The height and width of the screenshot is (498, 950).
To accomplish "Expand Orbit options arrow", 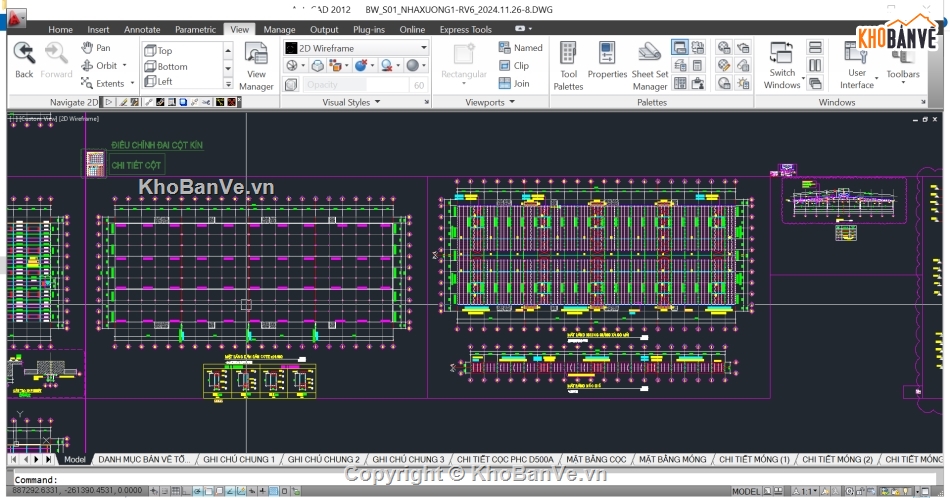I will (125, 65).
